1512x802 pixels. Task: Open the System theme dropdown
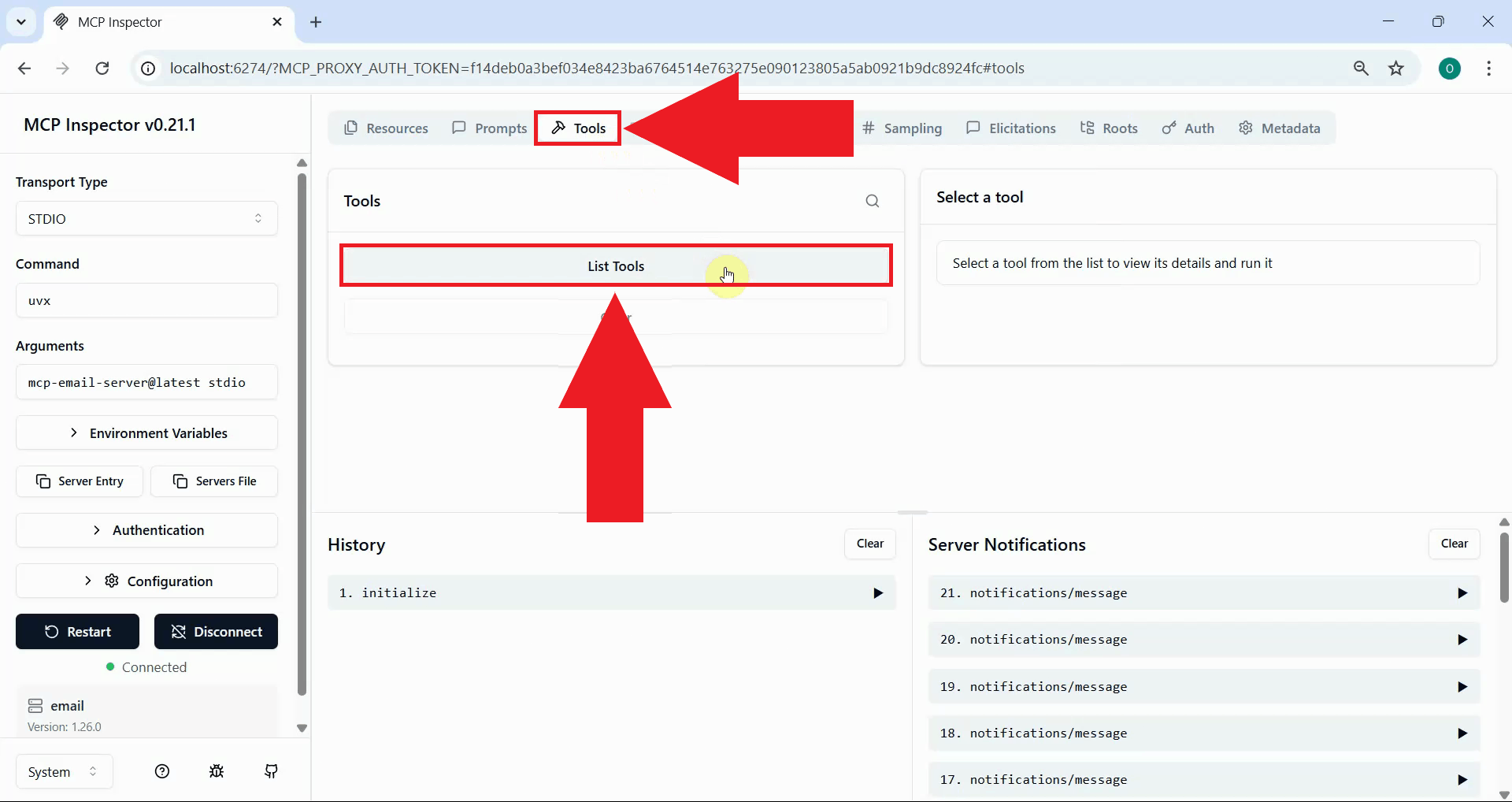[63, 771]
